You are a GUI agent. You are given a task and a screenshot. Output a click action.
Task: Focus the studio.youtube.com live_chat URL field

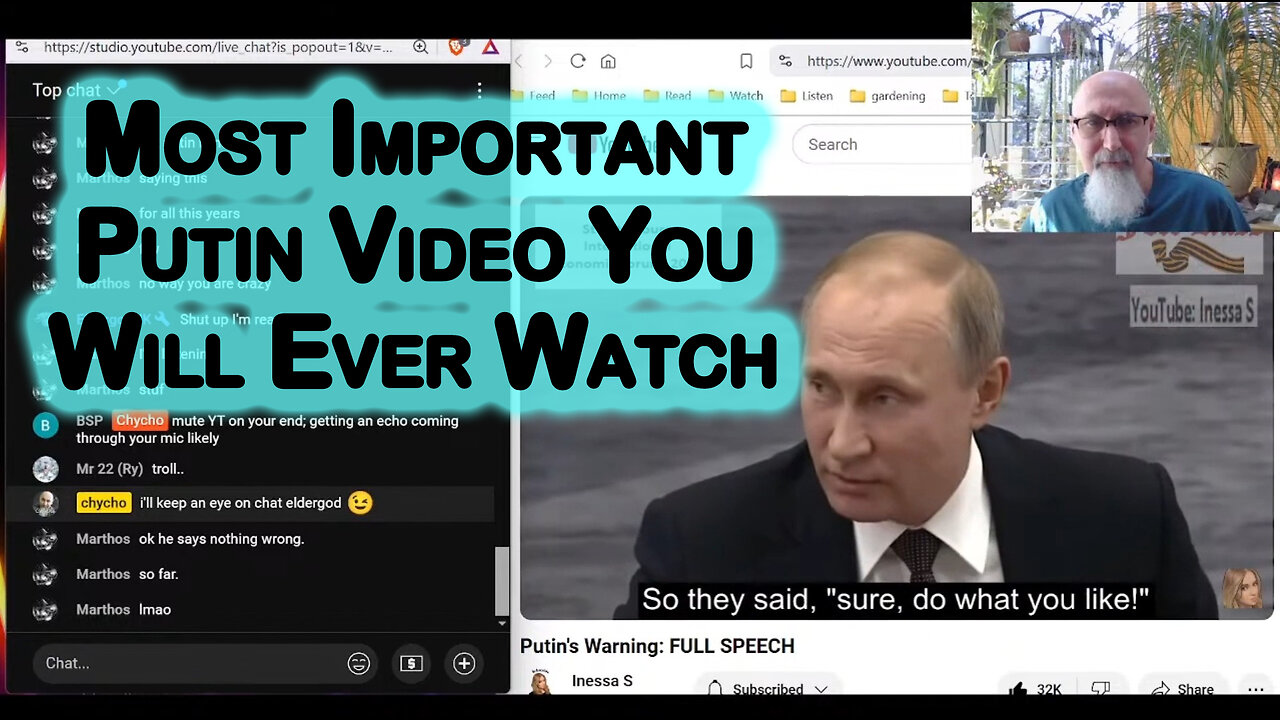[x=218, y=47]
